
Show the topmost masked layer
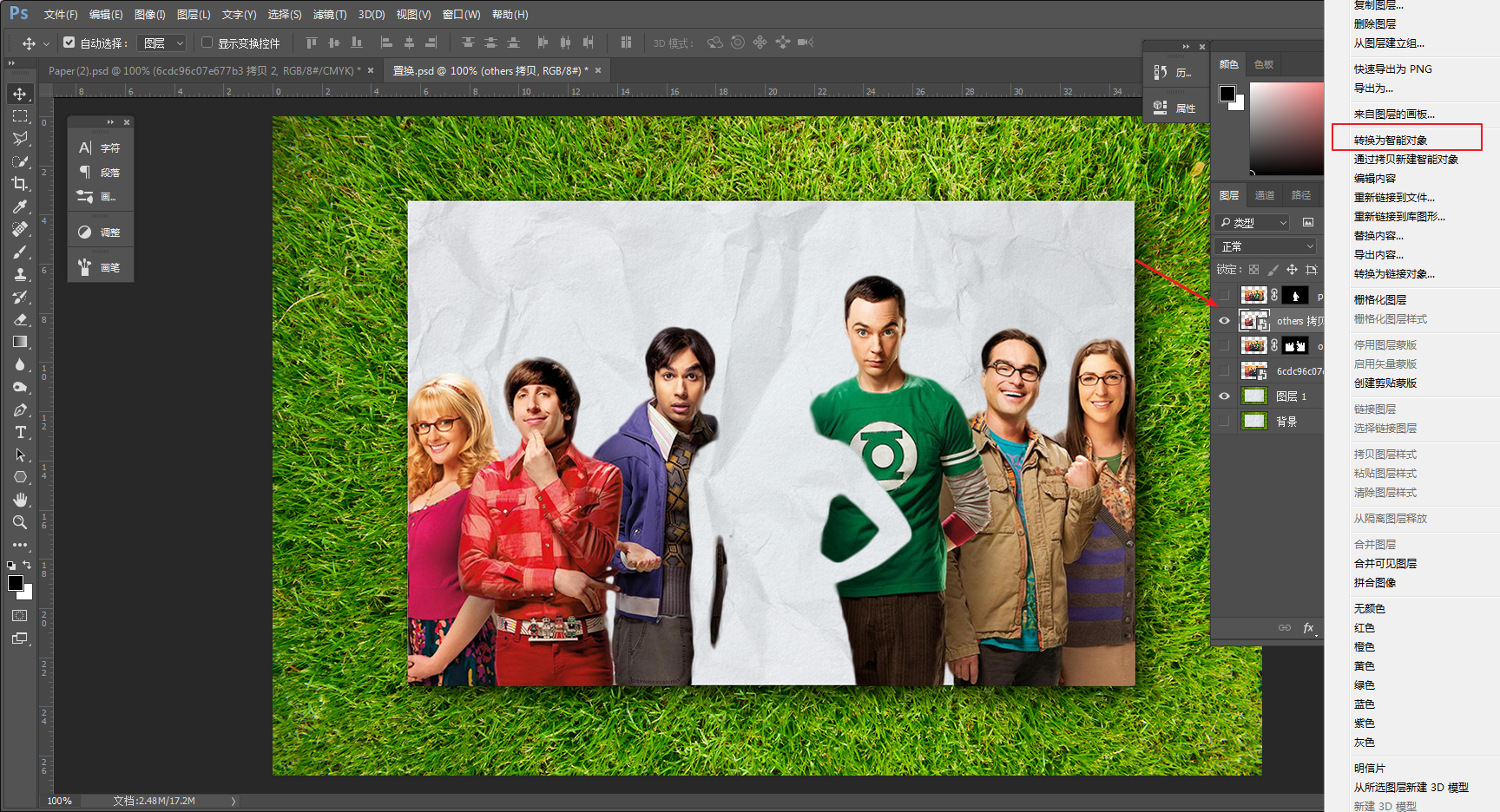pyautogui.click(x=1224, y=296)
